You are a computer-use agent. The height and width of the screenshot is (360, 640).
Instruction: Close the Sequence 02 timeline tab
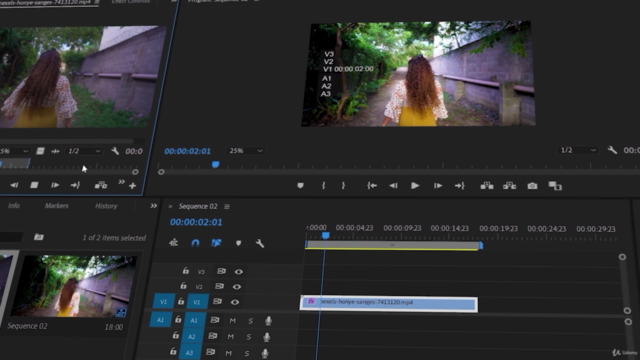(170, 207)
